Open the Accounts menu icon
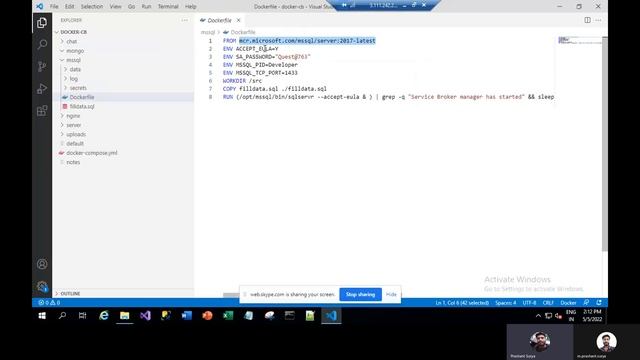640x360 pixels. 42,264
